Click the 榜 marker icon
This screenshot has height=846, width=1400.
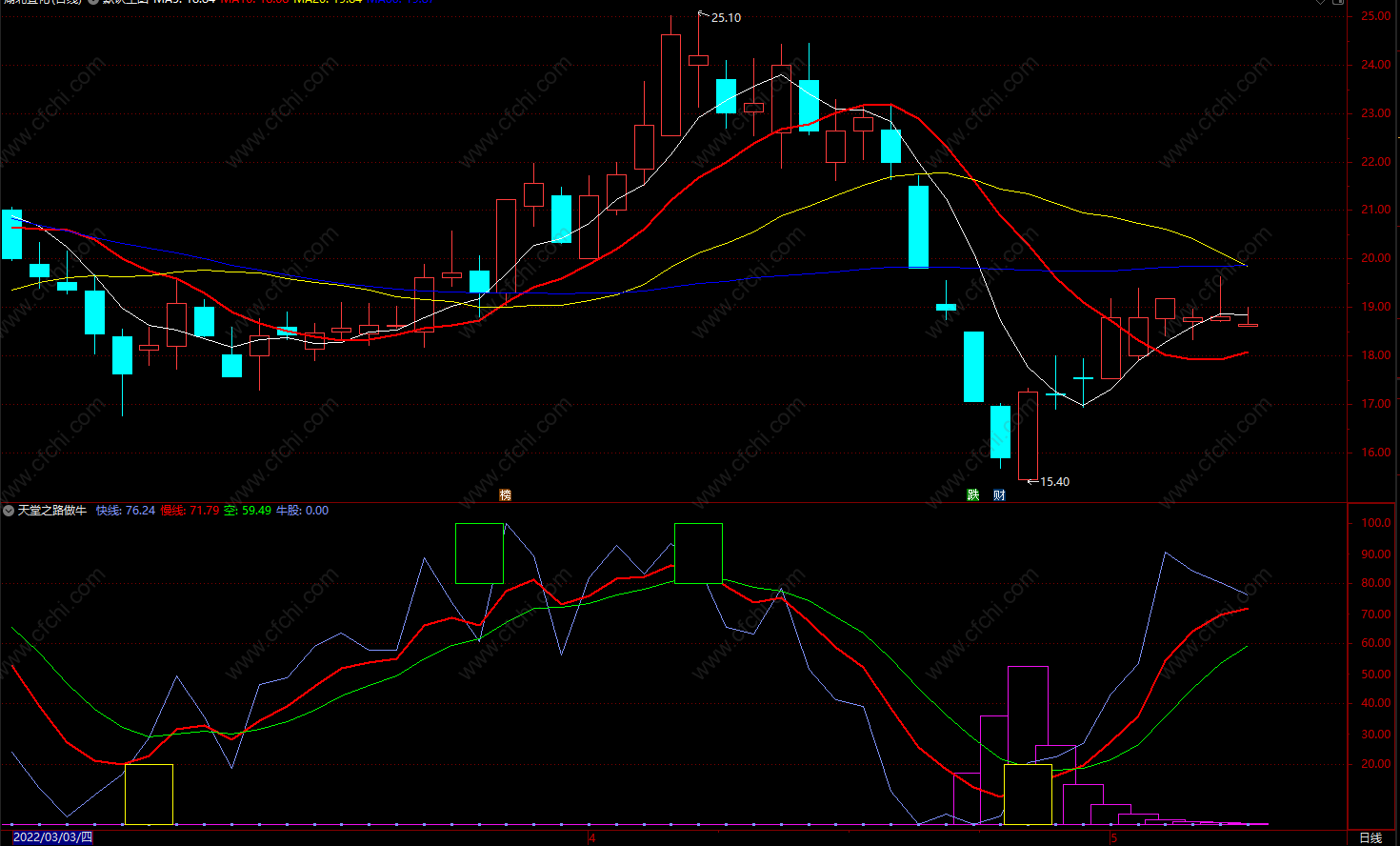coord(506,494)
